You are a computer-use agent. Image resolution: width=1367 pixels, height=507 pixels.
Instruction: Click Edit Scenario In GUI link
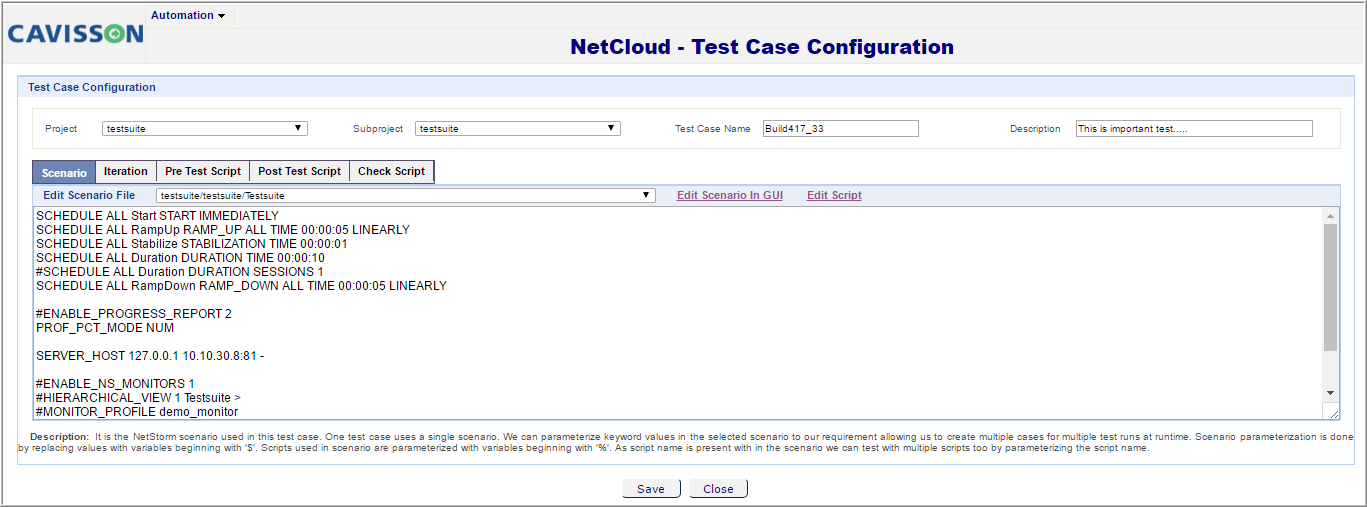pos(730,196)
